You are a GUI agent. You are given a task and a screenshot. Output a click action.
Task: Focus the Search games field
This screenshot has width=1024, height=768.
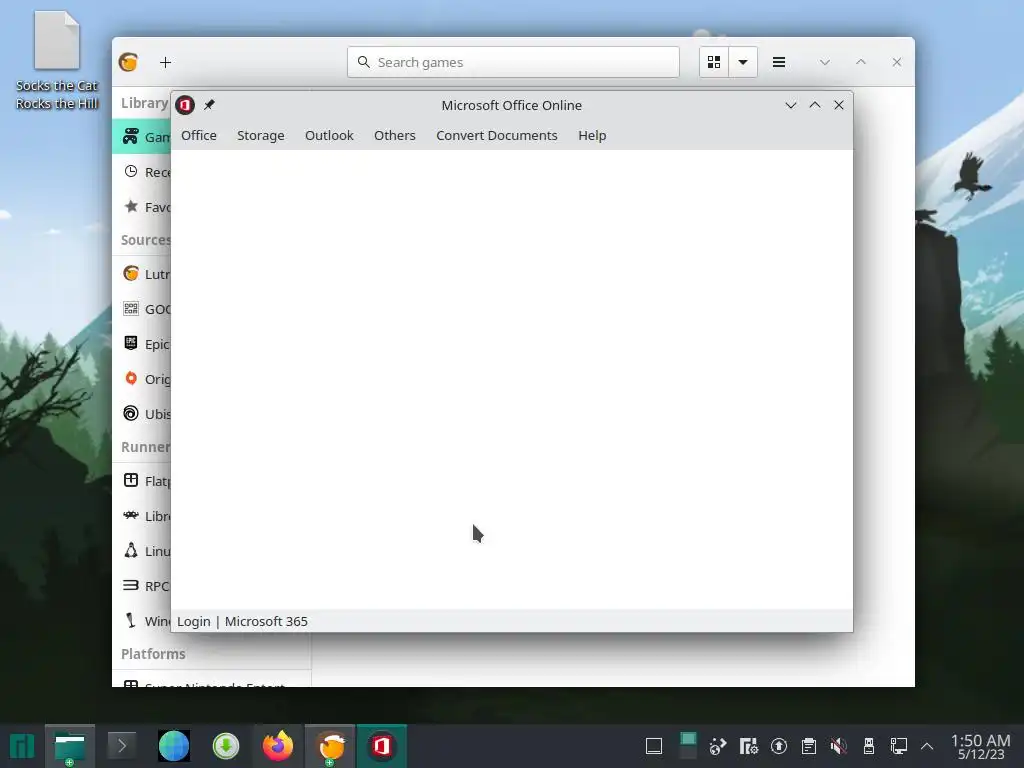click(513, 62)
